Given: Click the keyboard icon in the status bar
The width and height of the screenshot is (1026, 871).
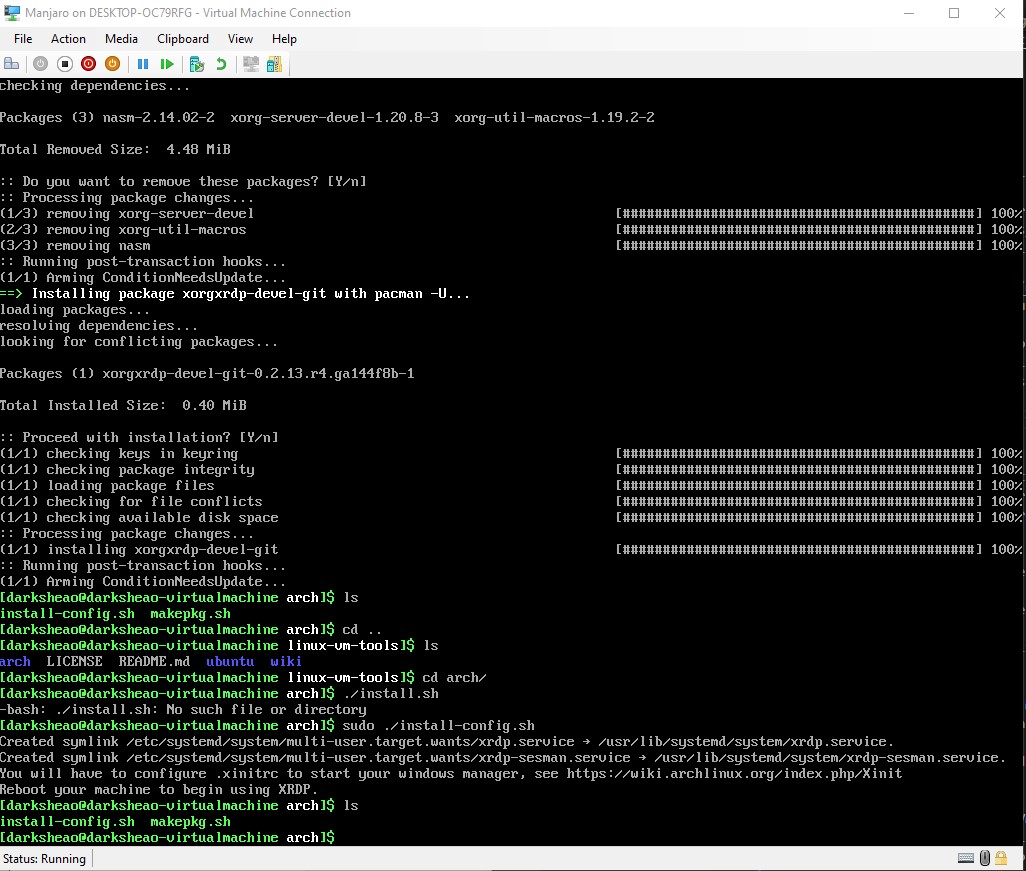Looking at the screenshot, I should (x=966, y=858).
